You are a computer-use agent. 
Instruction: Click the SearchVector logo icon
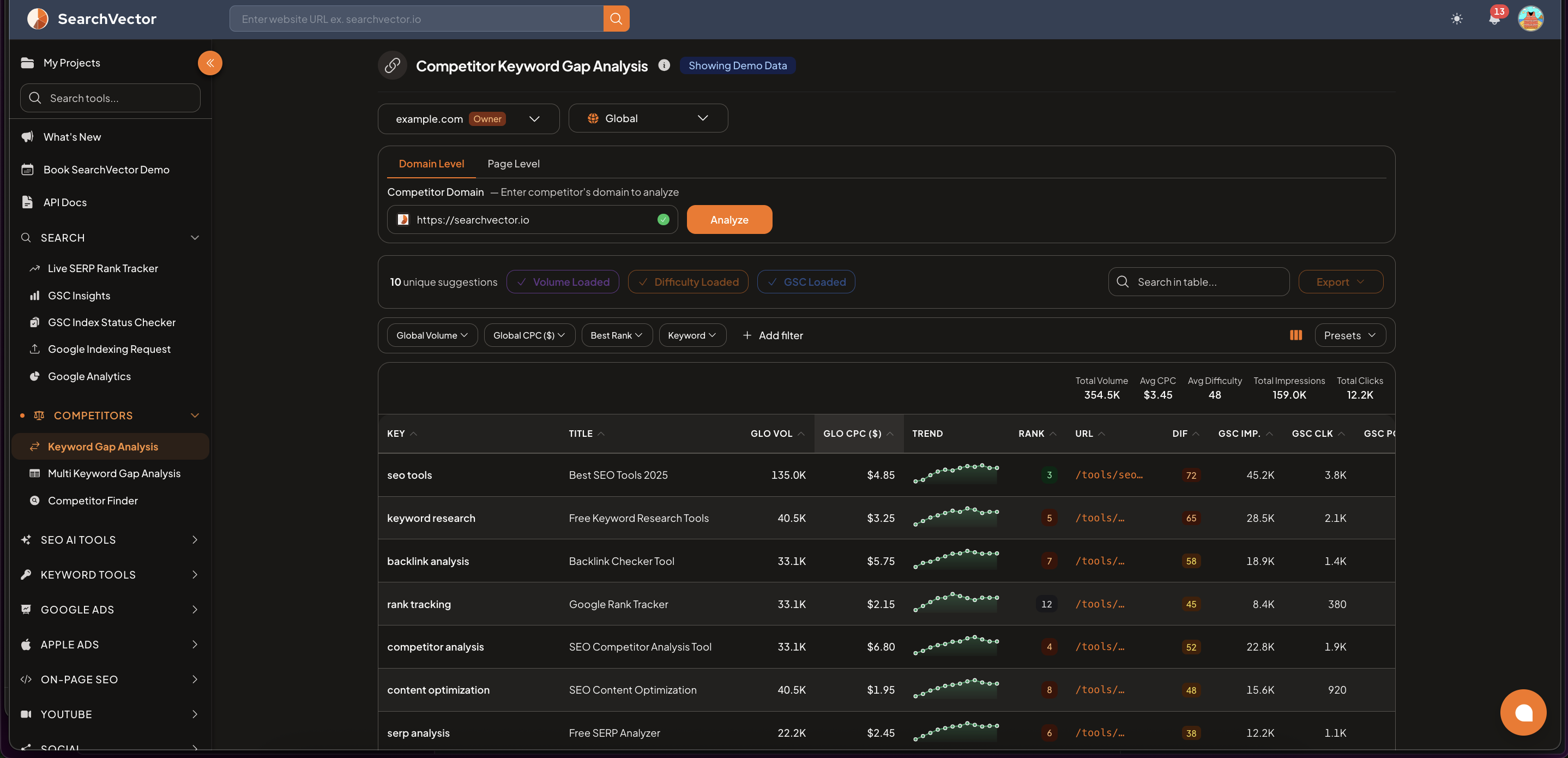[x=38, y=19]
